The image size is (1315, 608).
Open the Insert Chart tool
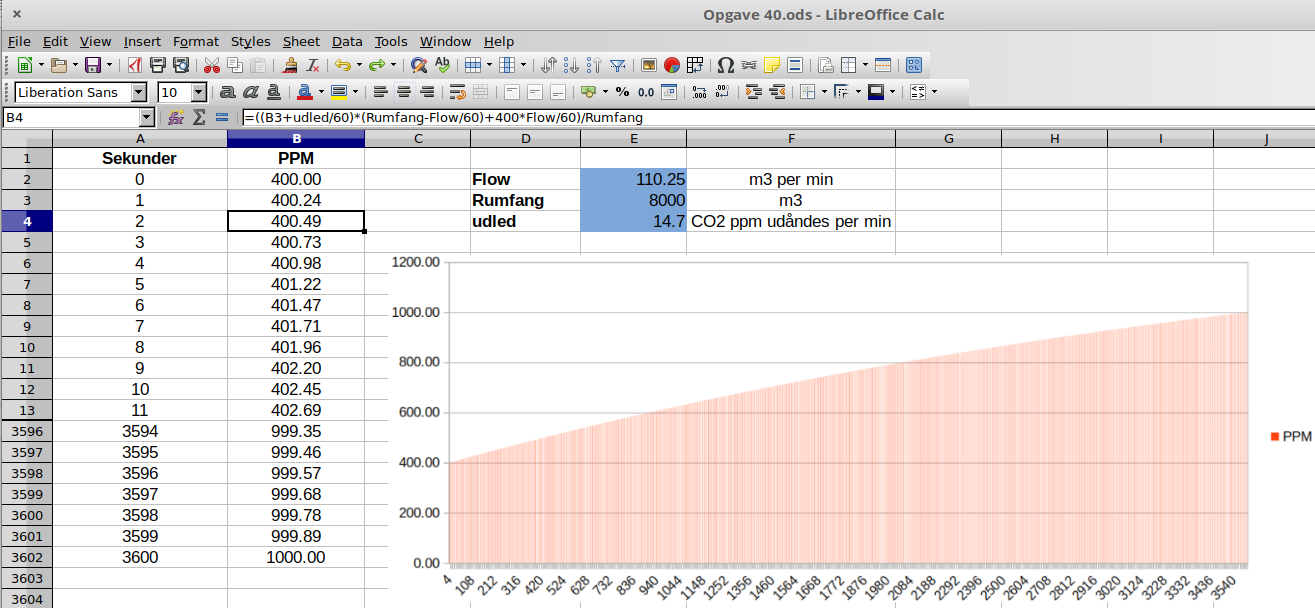tap(672, 66)
